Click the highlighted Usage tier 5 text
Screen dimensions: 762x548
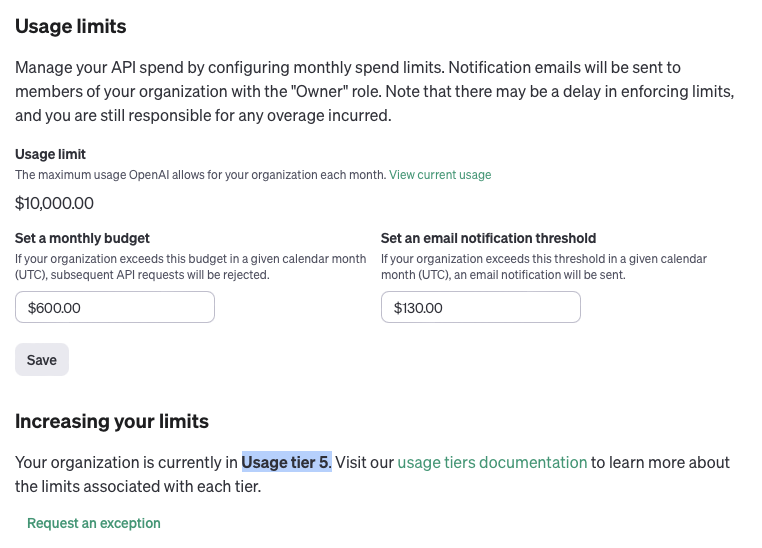point(286,462)
